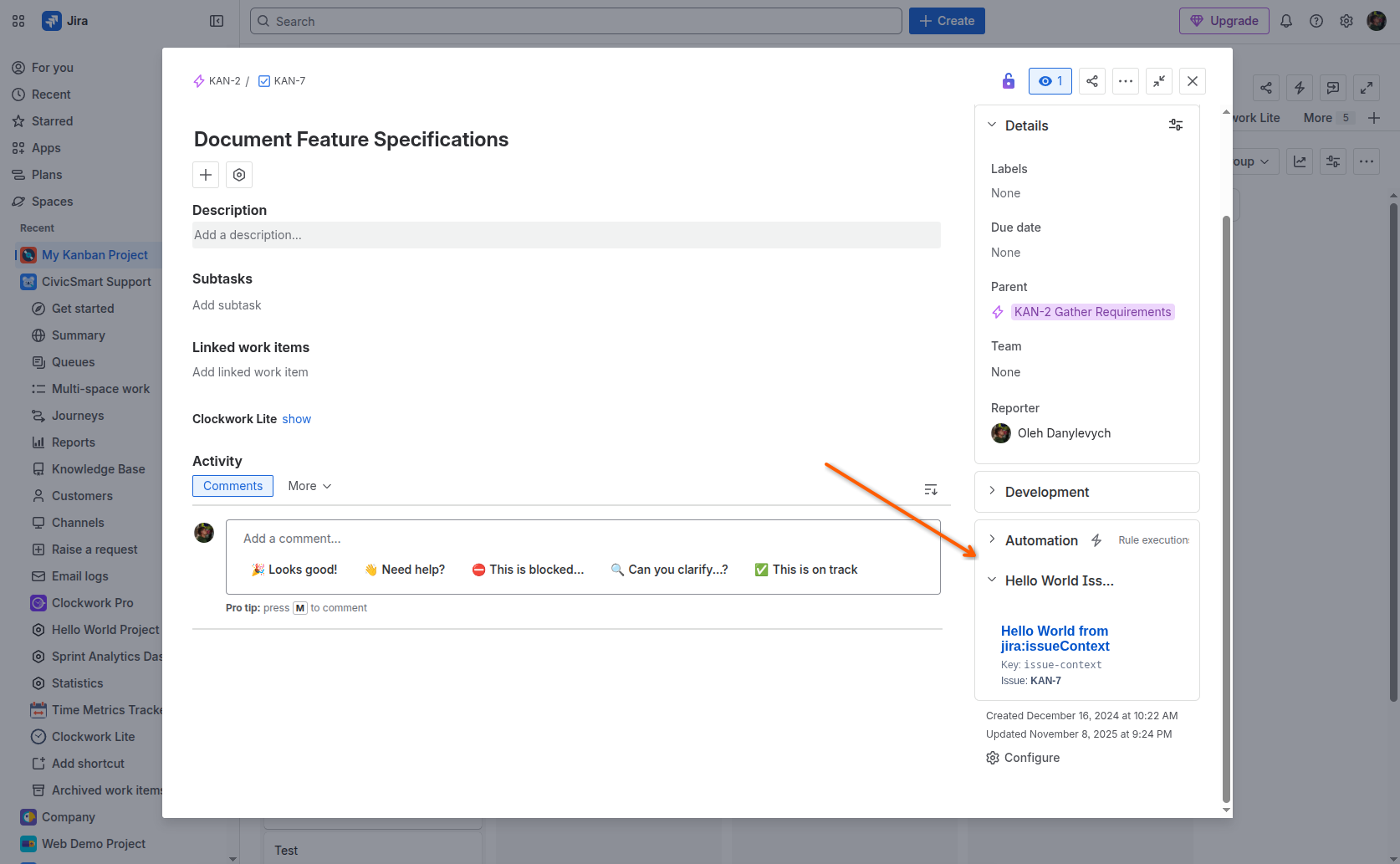Open the help question mark icon

(1316, 21)
